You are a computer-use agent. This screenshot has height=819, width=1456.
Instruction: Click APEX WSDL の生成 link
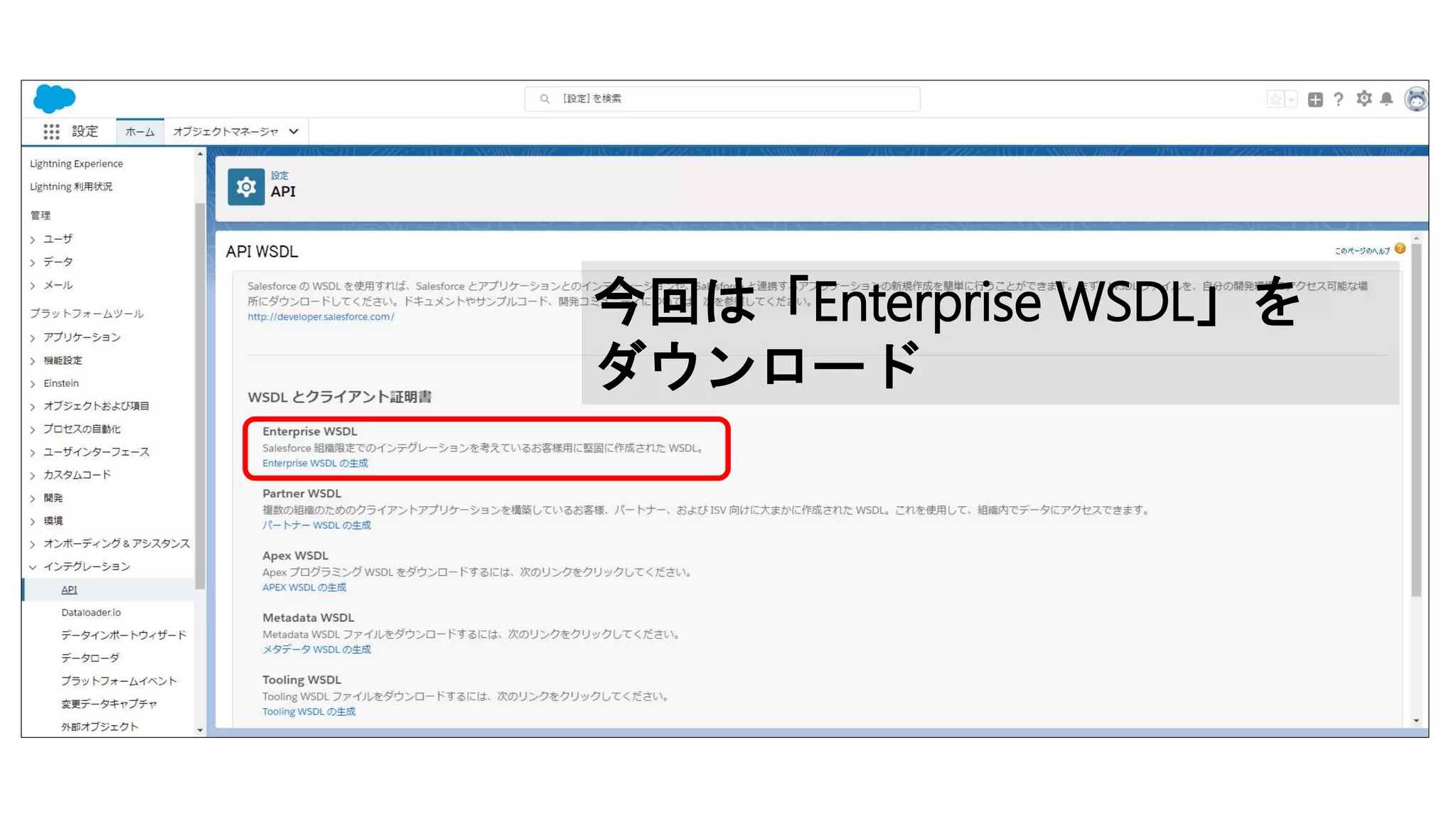coord(304,587)
